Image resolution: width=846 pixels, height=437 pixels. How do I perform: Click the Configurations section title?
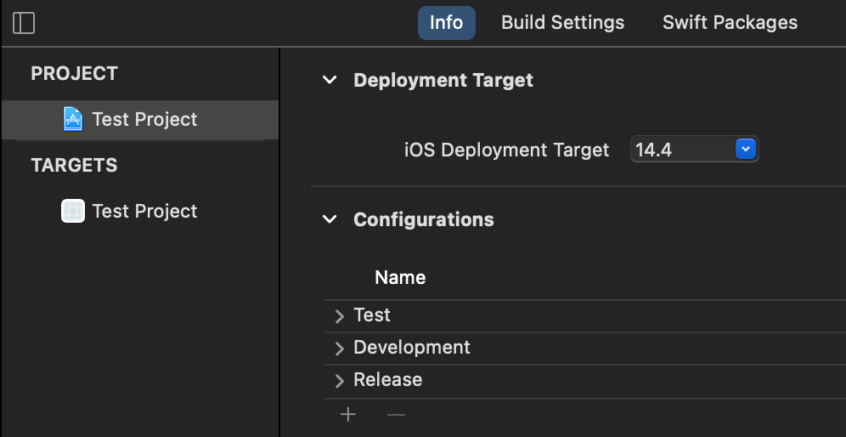[x=424, y=220]
